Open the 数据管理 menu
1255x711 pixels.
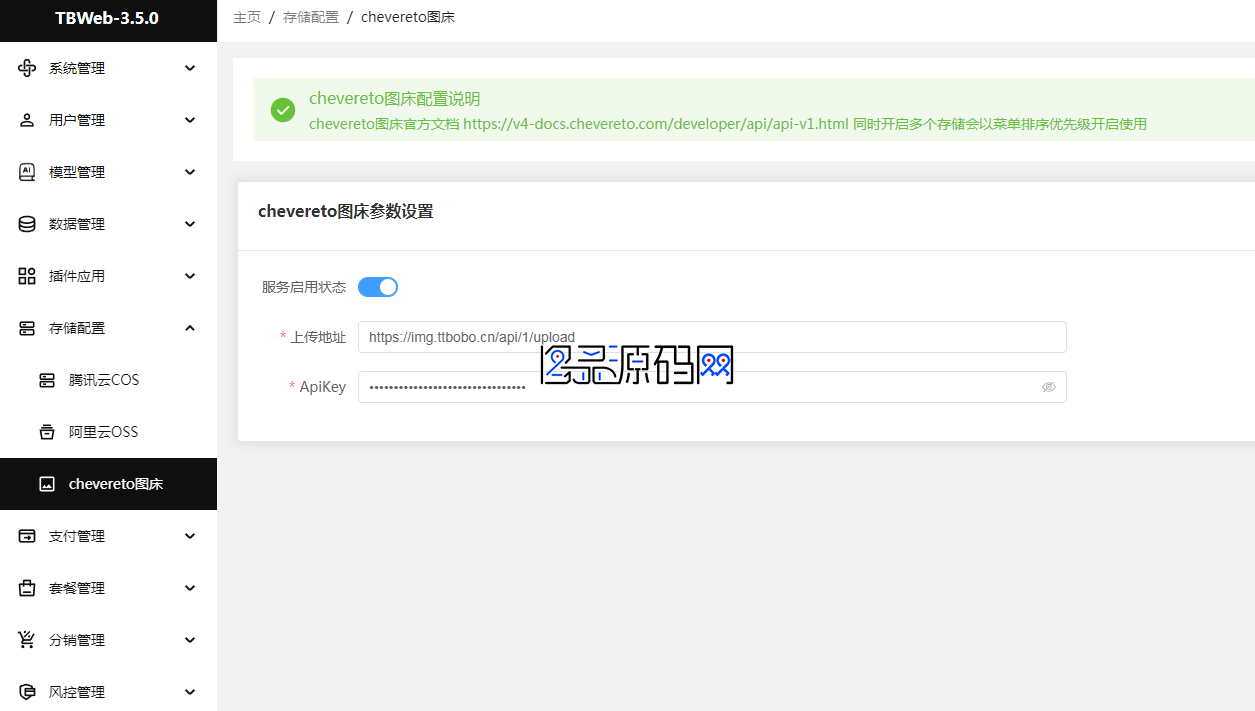pyautogui.click(x=108, y=224)
